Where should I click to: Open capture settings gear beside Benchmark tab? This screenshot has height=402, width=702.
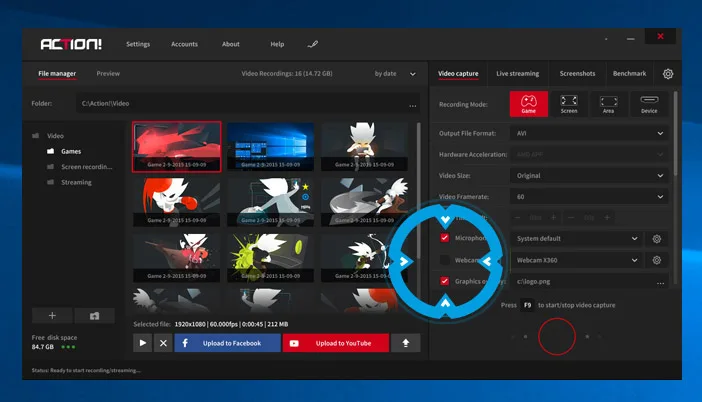pyautogui.click(x=668, y=74)
